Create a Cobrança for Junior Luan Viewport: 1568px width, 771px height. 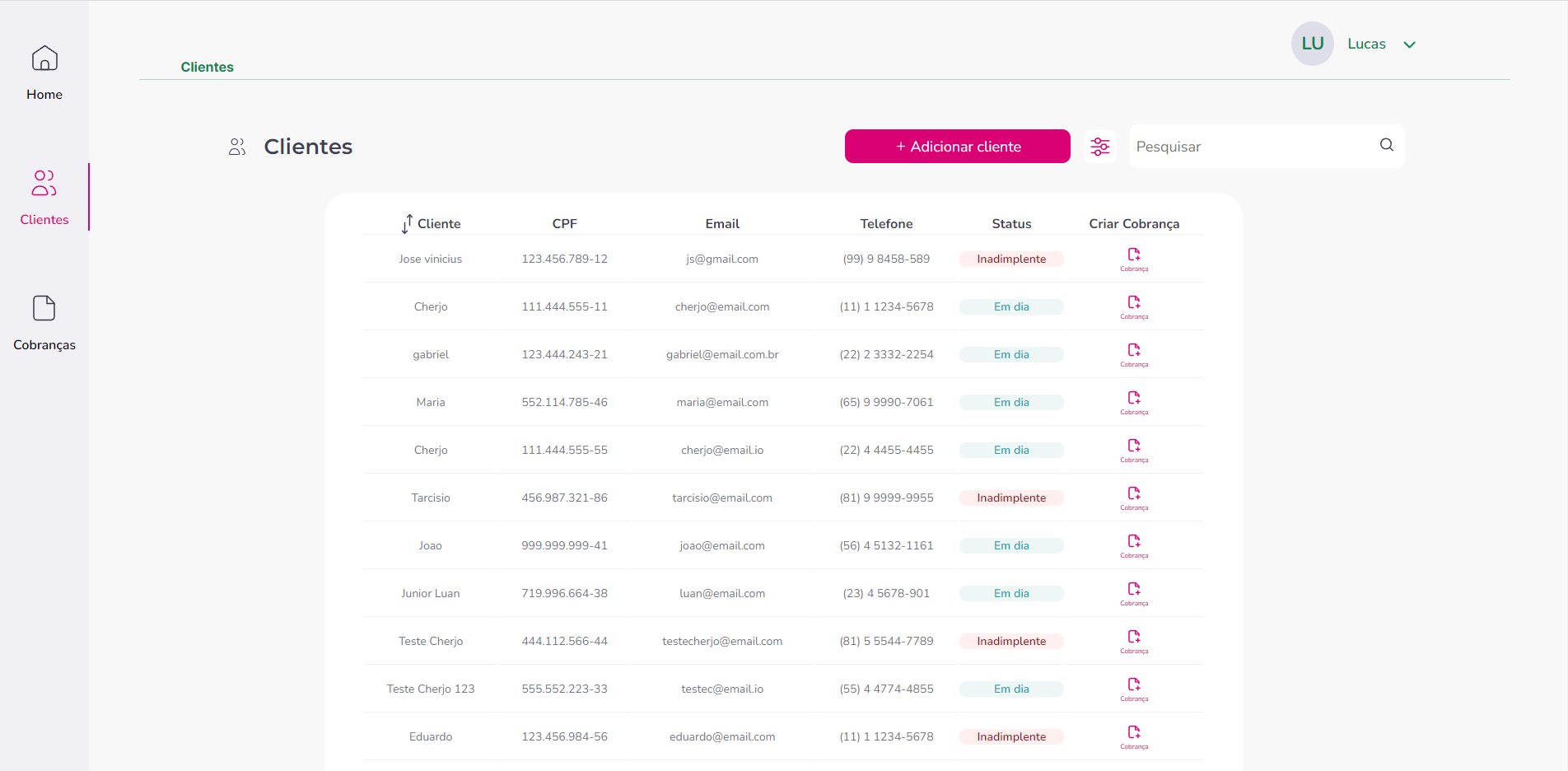coord(1134,592)
